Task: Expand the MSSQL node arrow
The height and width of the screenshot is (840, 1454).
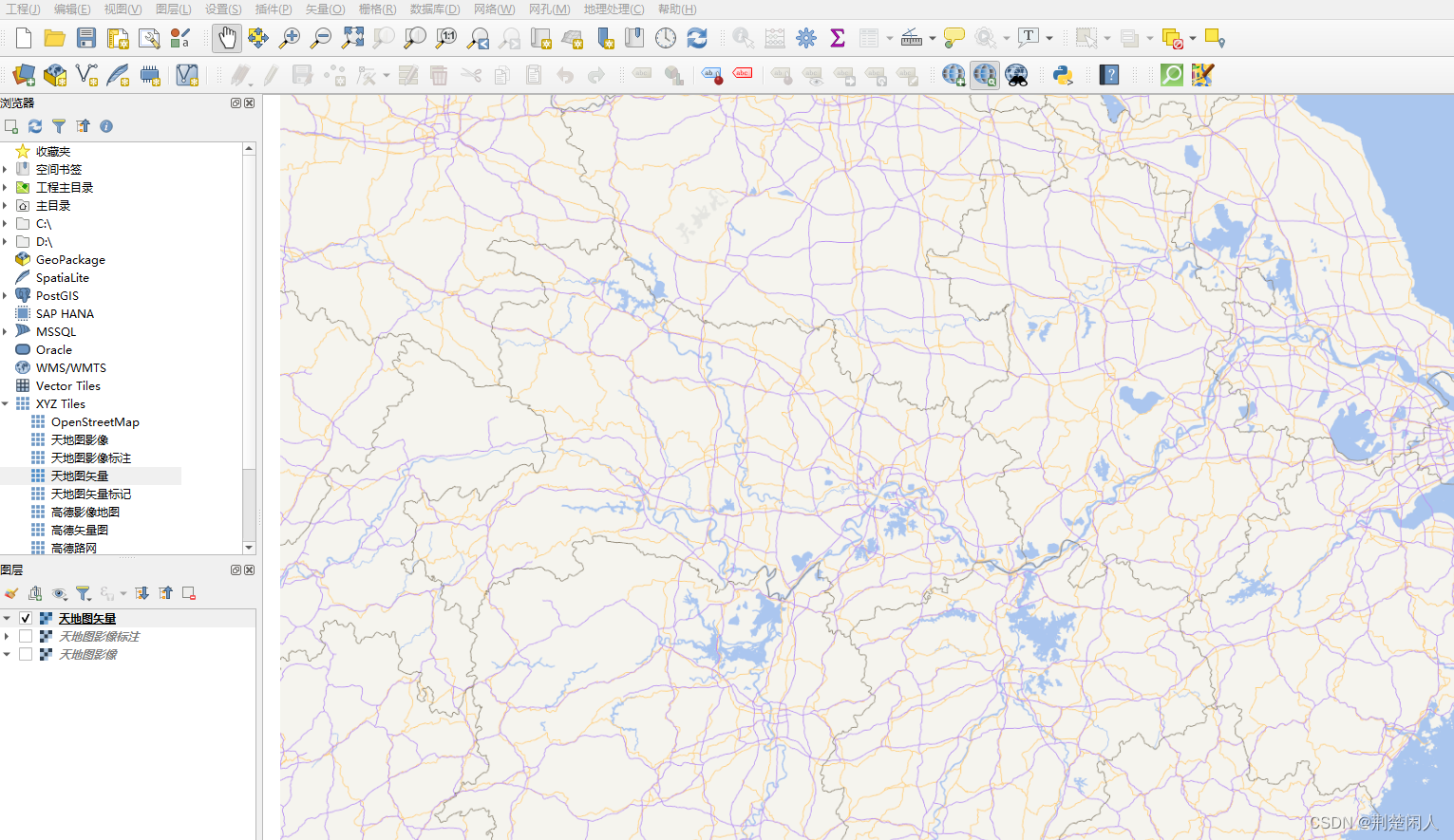Action: 6,332
